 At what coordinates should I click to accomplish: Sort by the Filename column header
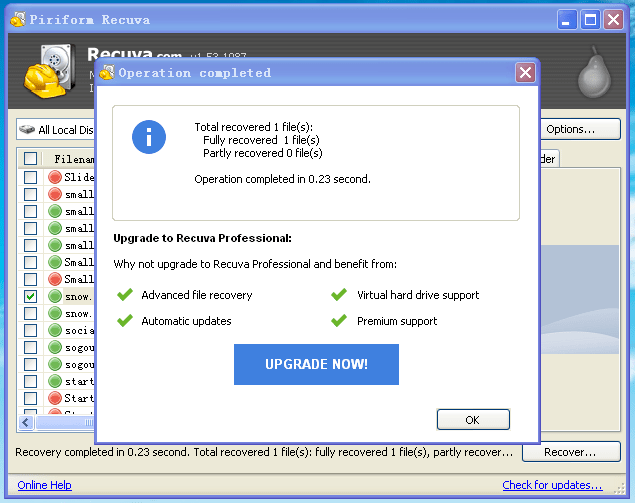click(x=74, y=159)
